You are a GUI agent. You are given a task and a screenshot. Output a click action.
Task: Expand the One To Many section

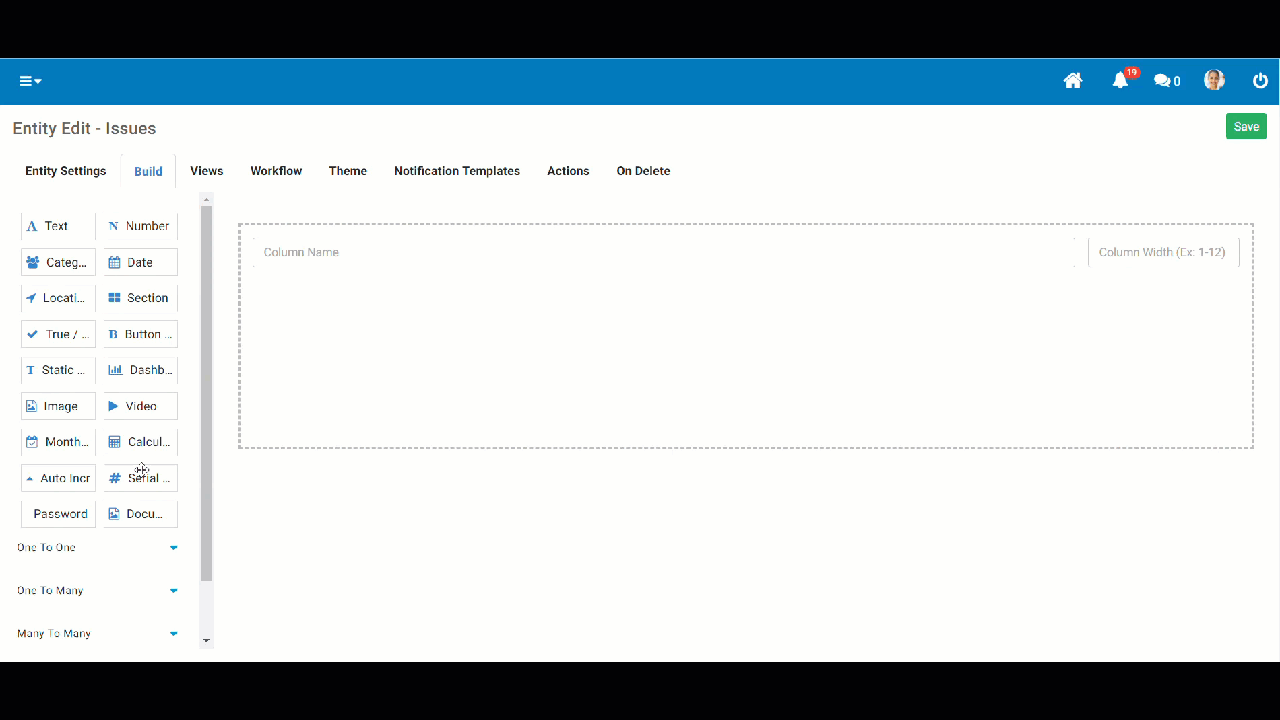[97, 590]
